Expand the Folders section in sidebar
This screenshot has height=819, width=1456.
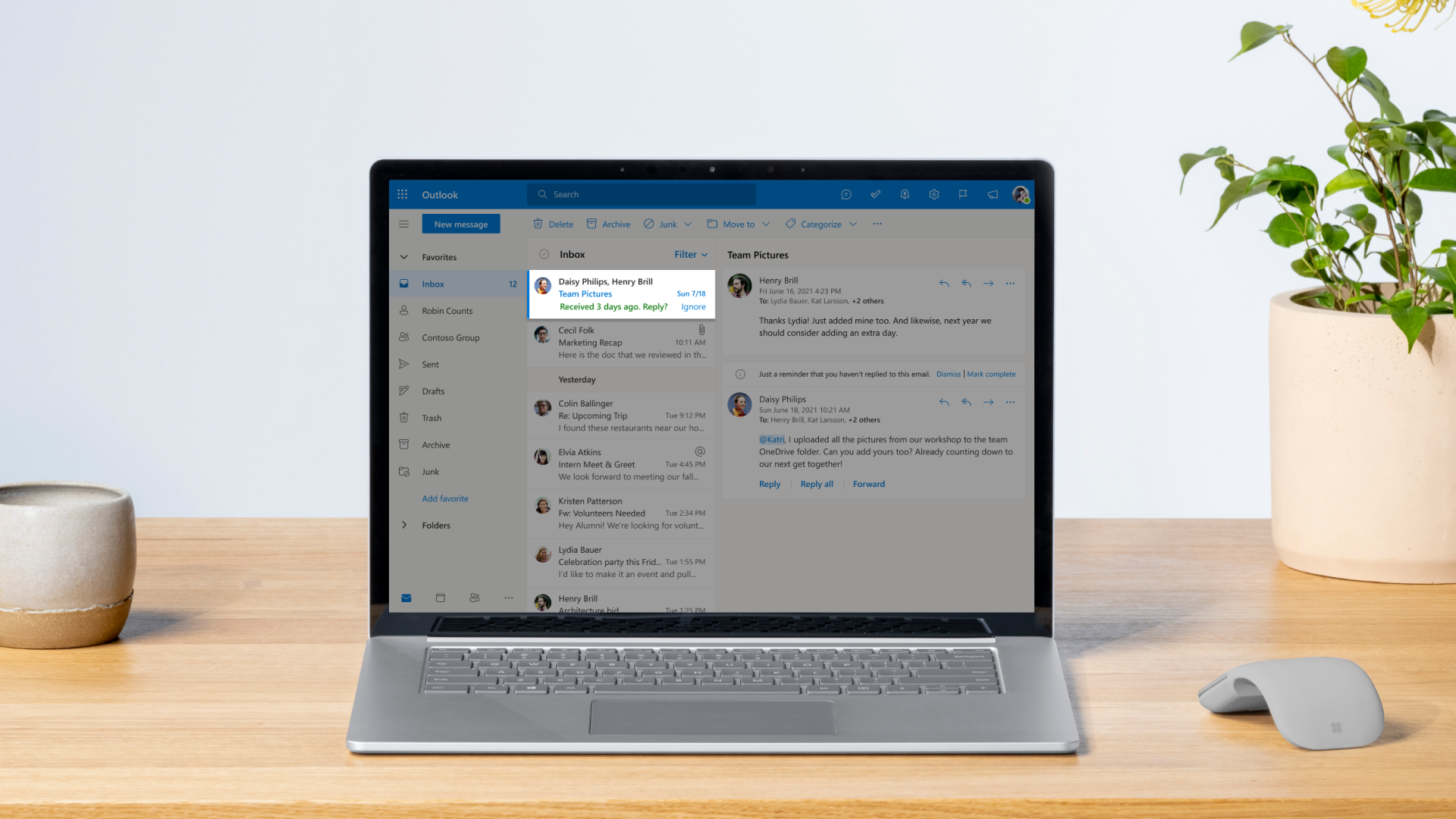pos(405,524)
